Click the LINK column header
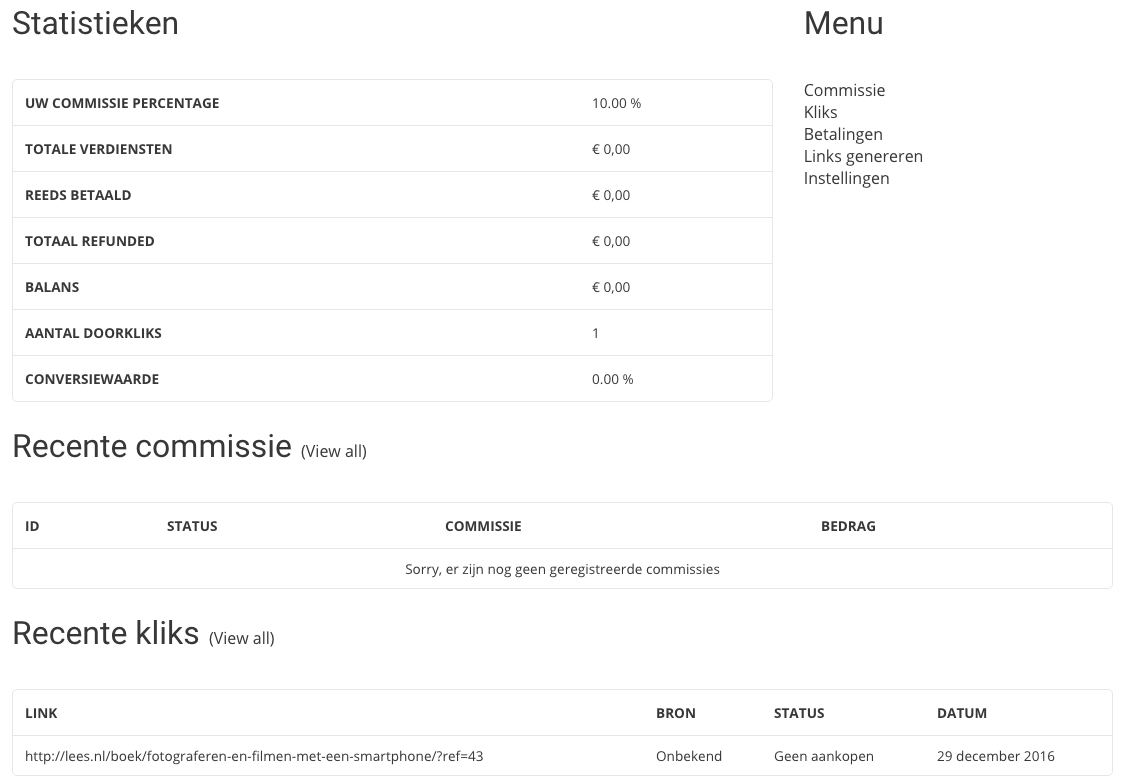This screenshot has height=784, width=1125. pos(41,713)
